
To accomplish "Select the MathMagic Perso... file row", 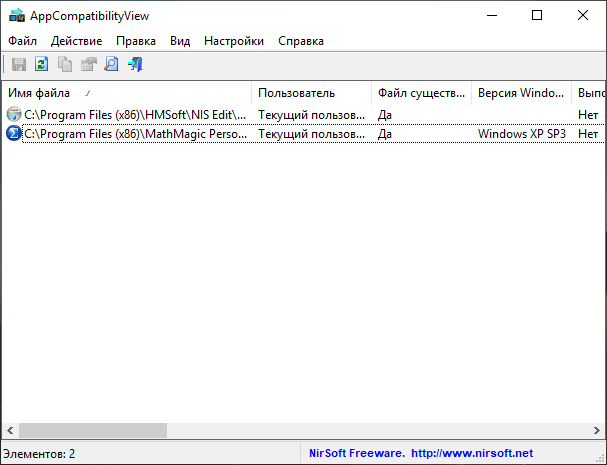I will 304,134.
